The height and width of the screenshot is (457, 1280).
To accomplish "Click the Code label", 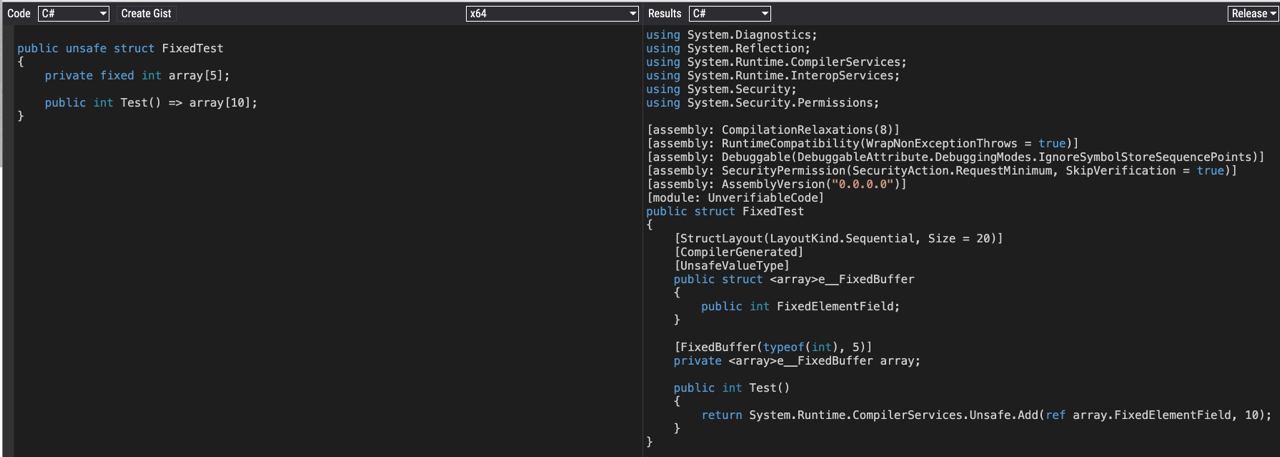I will (x=19, y=14).
